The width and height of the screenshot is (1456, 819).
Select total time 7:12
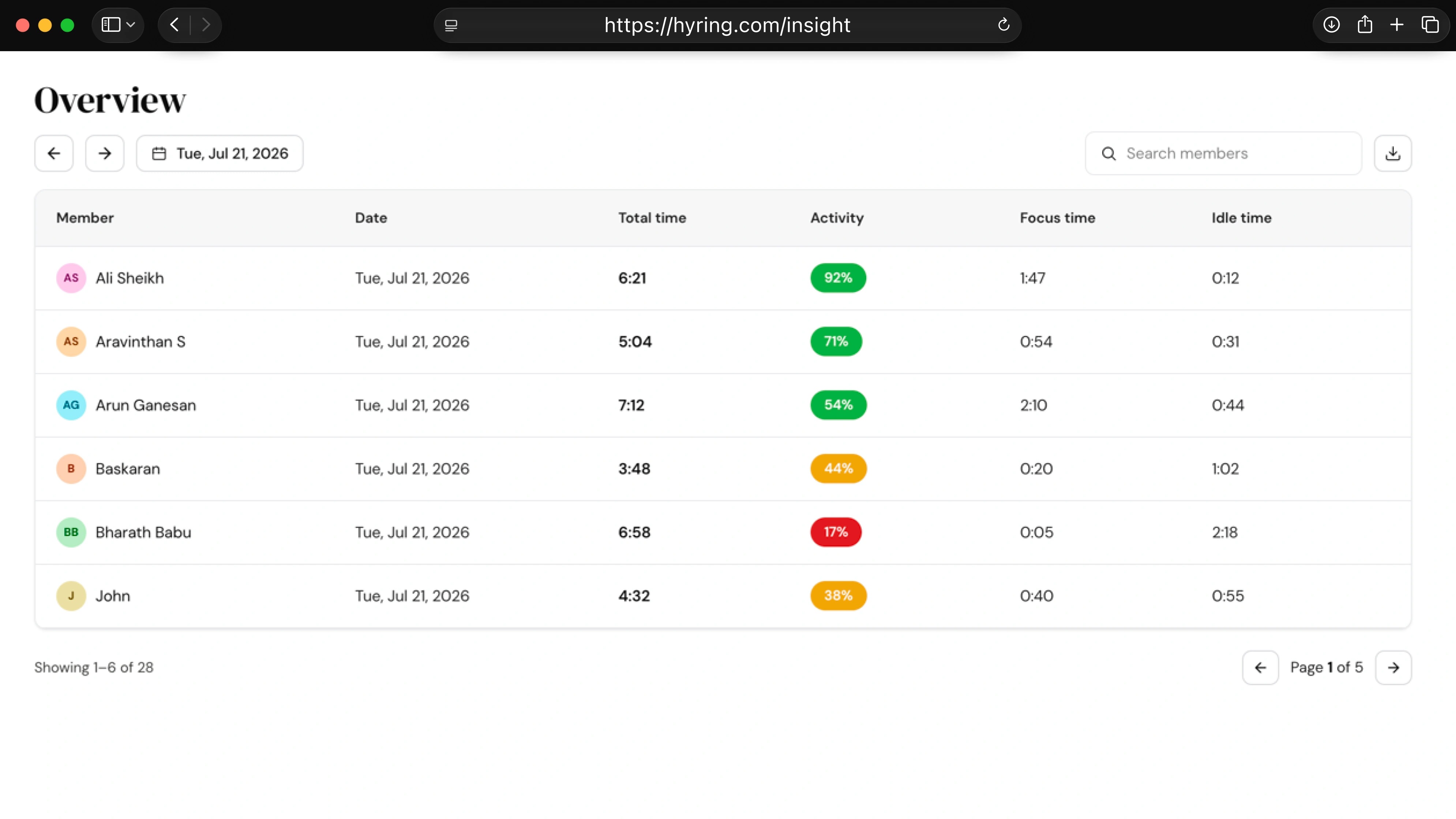pyautogui.click(x=631, y=405)
